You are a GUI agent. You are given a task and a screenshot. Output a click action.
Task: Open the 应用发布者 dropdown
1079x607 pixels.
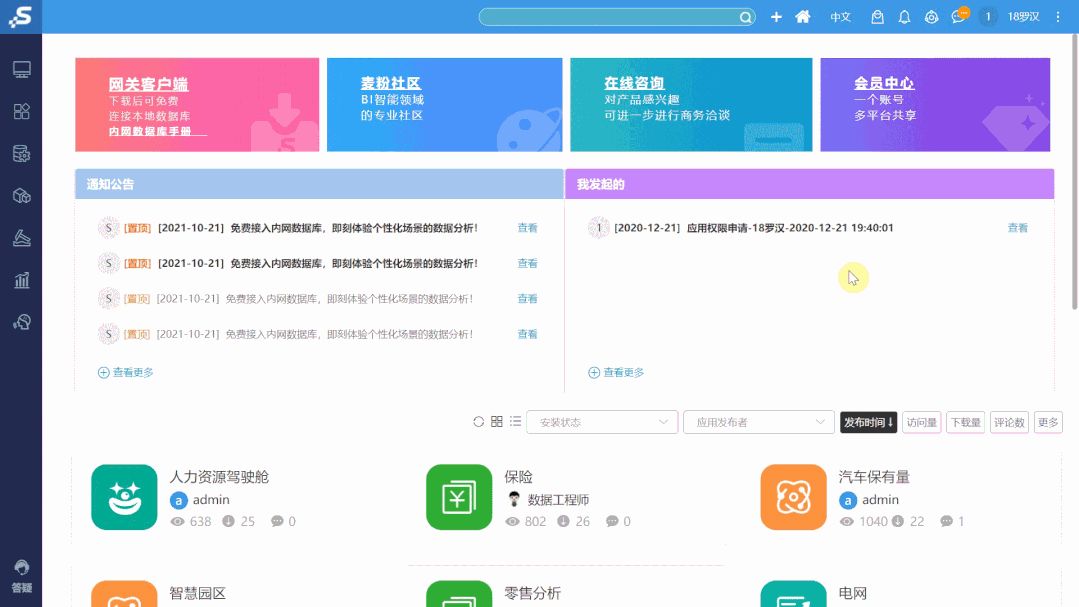click(758, 422)
